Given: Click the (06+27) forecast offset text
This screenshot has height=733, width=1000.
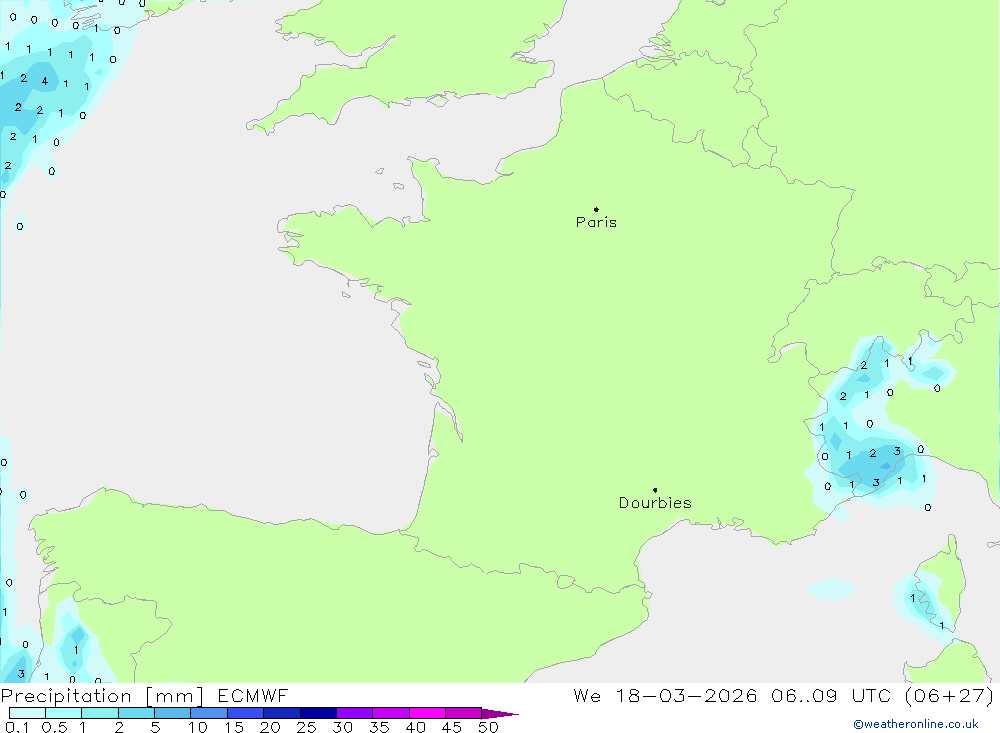Looking at the screenshot, I should [950, 695].
